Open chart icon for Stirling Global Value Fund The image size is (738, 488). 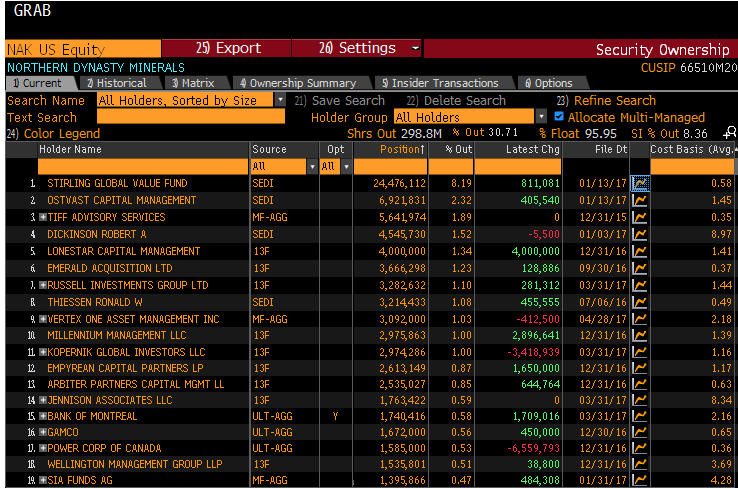(640, 184)
